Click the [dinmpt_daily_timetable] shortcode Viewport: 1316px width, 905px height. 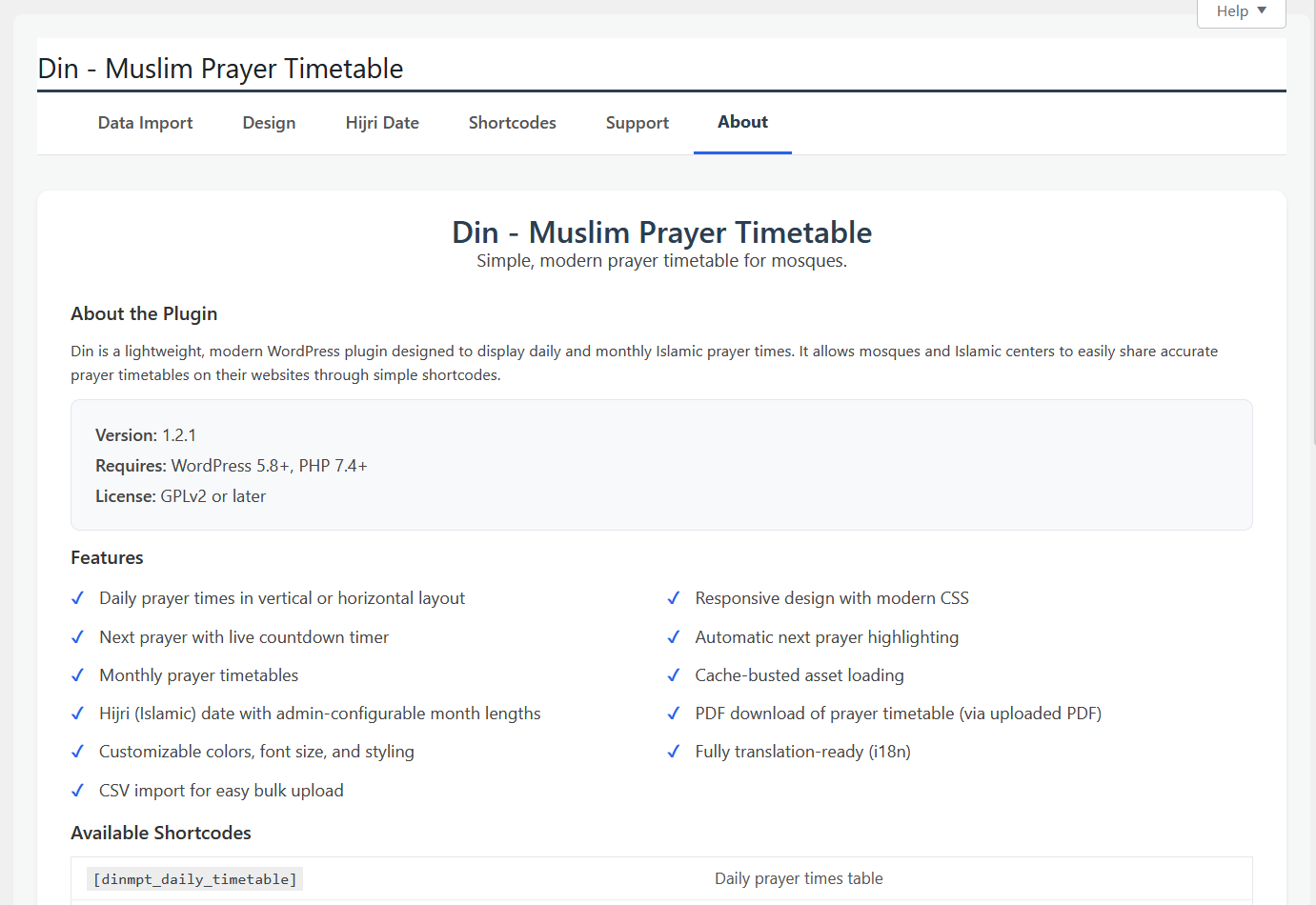tap(194, 879)
